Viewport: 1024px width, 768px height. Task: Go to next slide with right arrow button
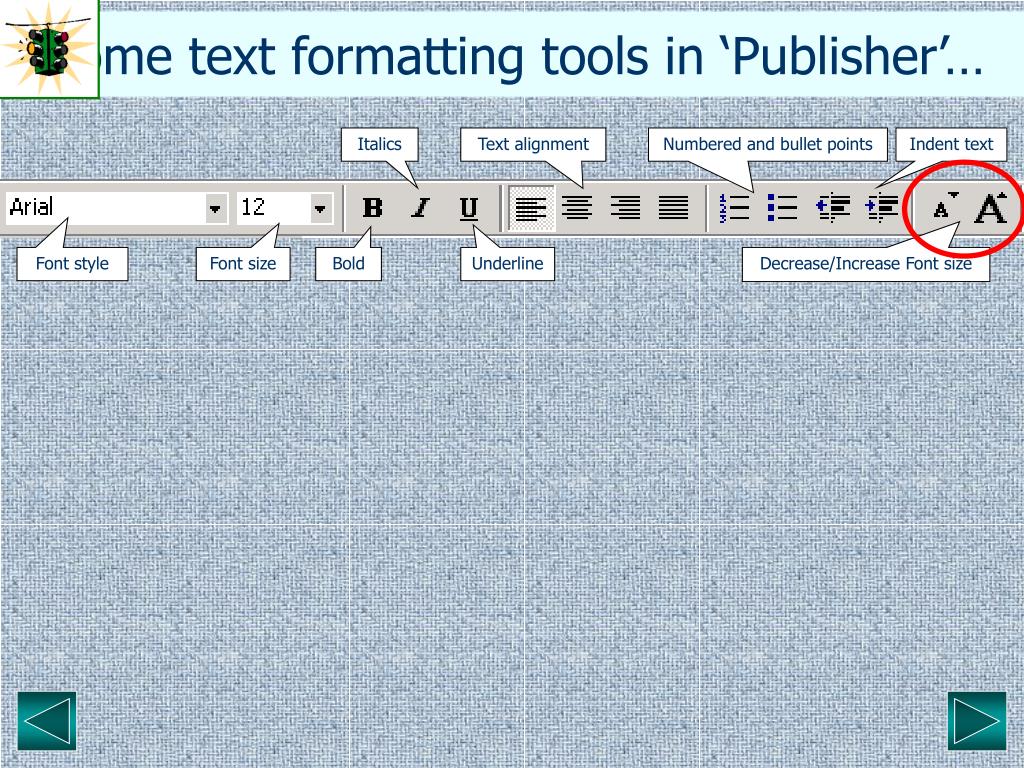click(x=977, y=721)
